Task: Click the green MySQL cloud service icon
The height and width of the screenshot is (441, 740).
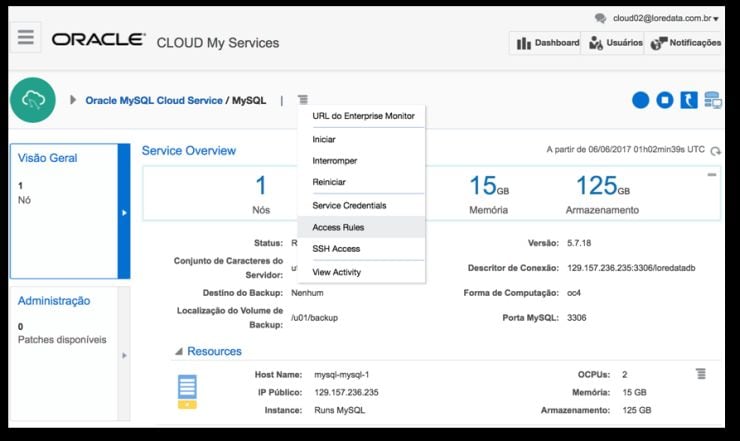Action: (x=32, y=99)
